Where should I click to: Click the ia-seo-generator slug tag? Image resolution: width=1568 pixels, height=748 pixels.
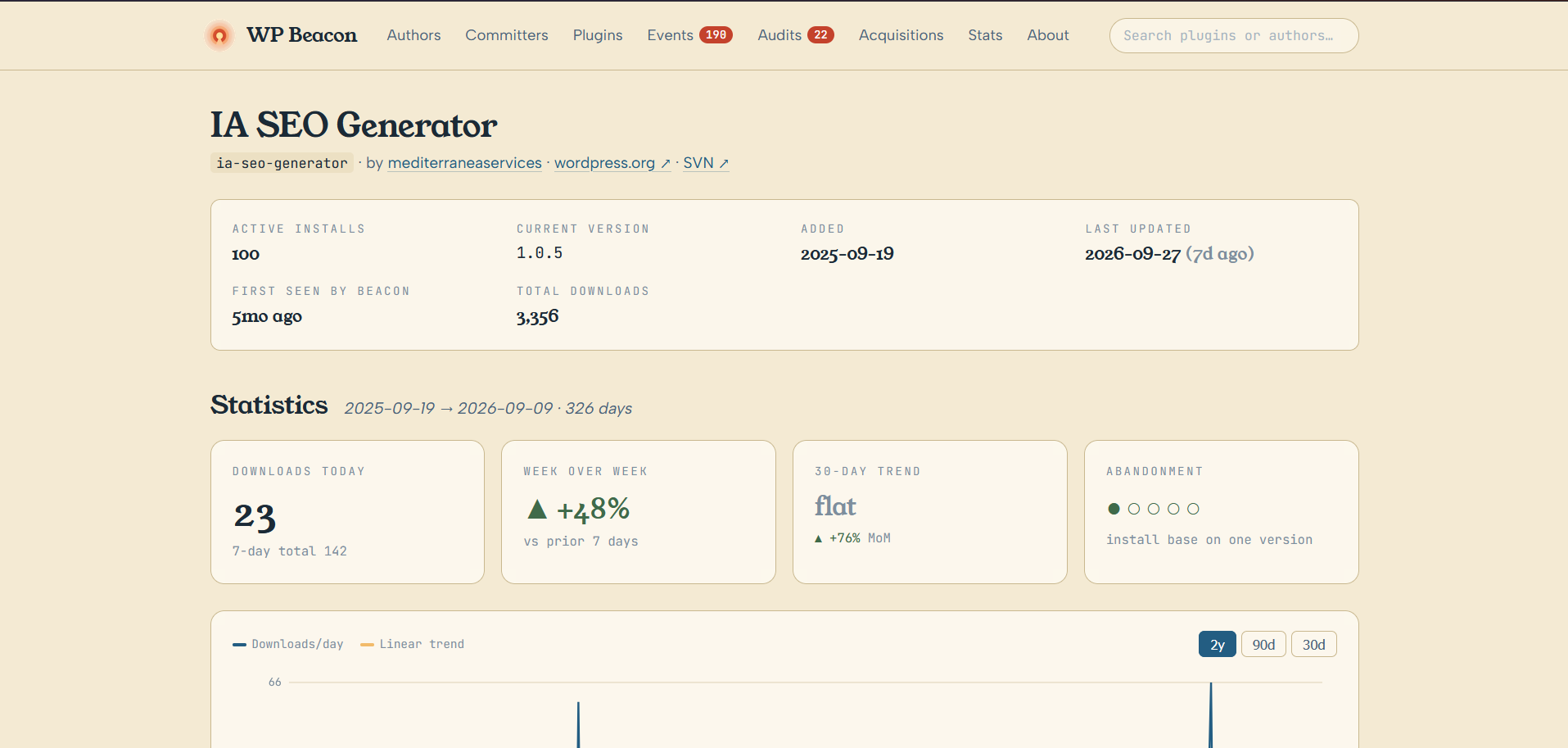pos(282,163)
